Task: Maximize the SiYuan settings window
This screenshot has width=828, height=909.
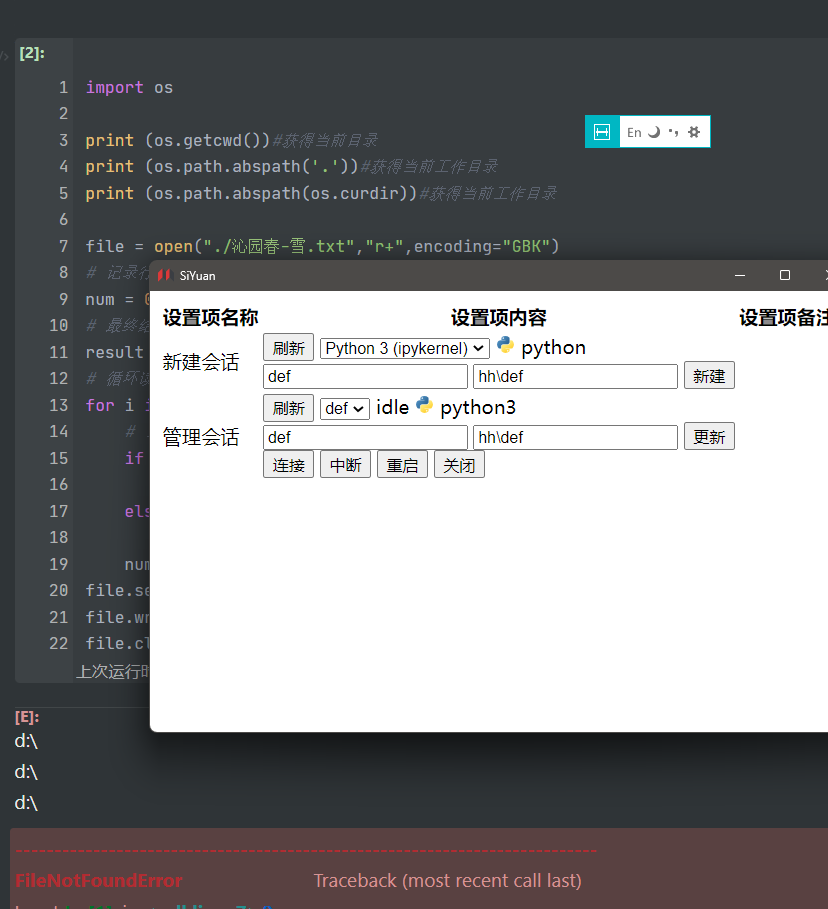Action: coord(785,275)
